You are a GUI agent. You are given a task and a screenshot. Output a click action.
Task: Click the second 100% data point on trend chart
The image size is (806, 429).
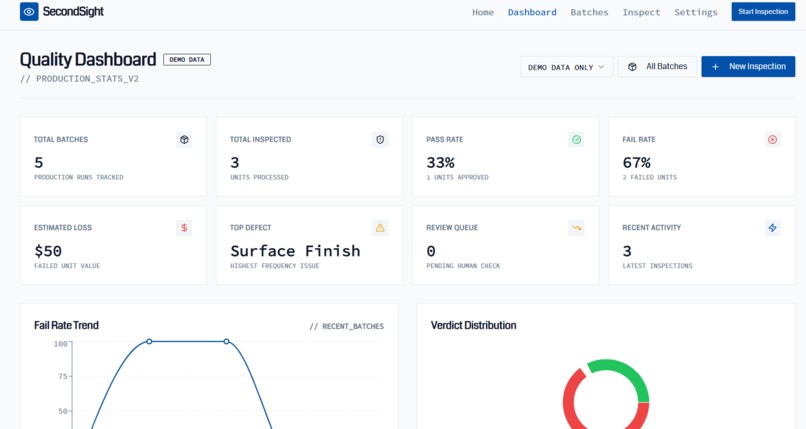pyautogui.click(x=226, y=341)
